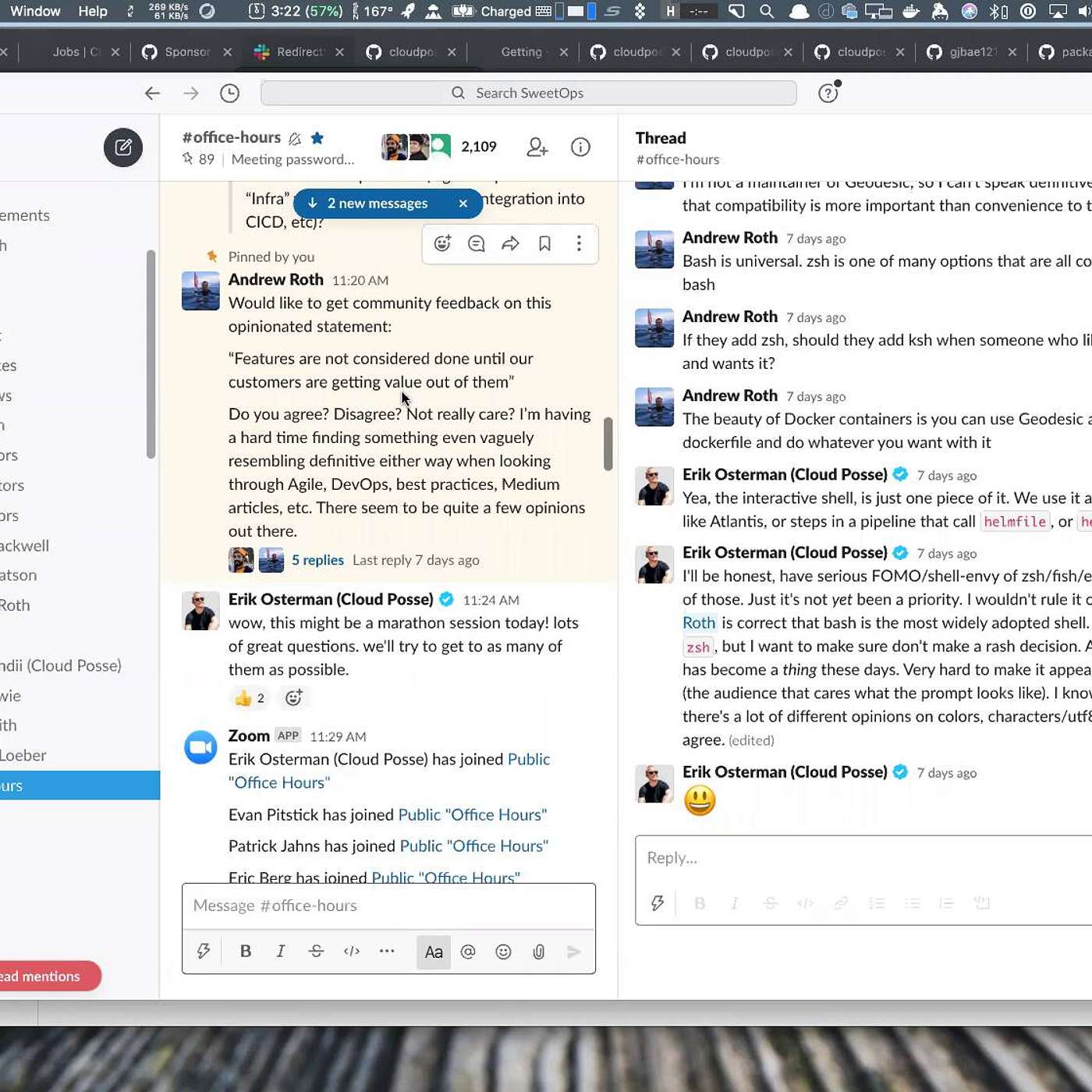The width and height of the screenshot is (1092, 1092).
Task: Focus the Message #office-hours input
Action: [x=388, y=906]
